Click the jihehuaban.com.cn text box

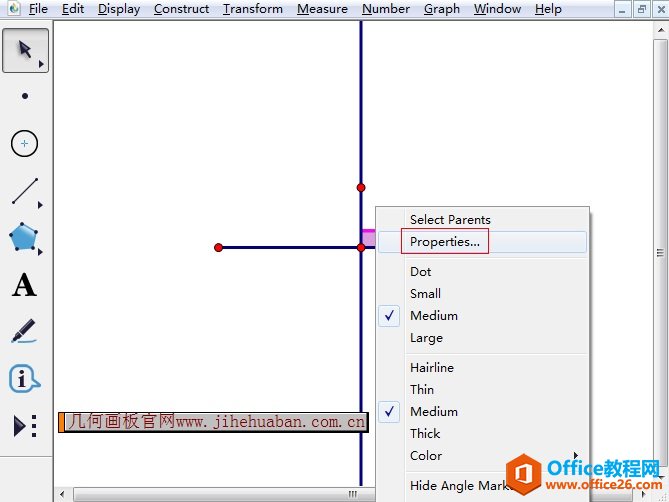tap(213, 422)
